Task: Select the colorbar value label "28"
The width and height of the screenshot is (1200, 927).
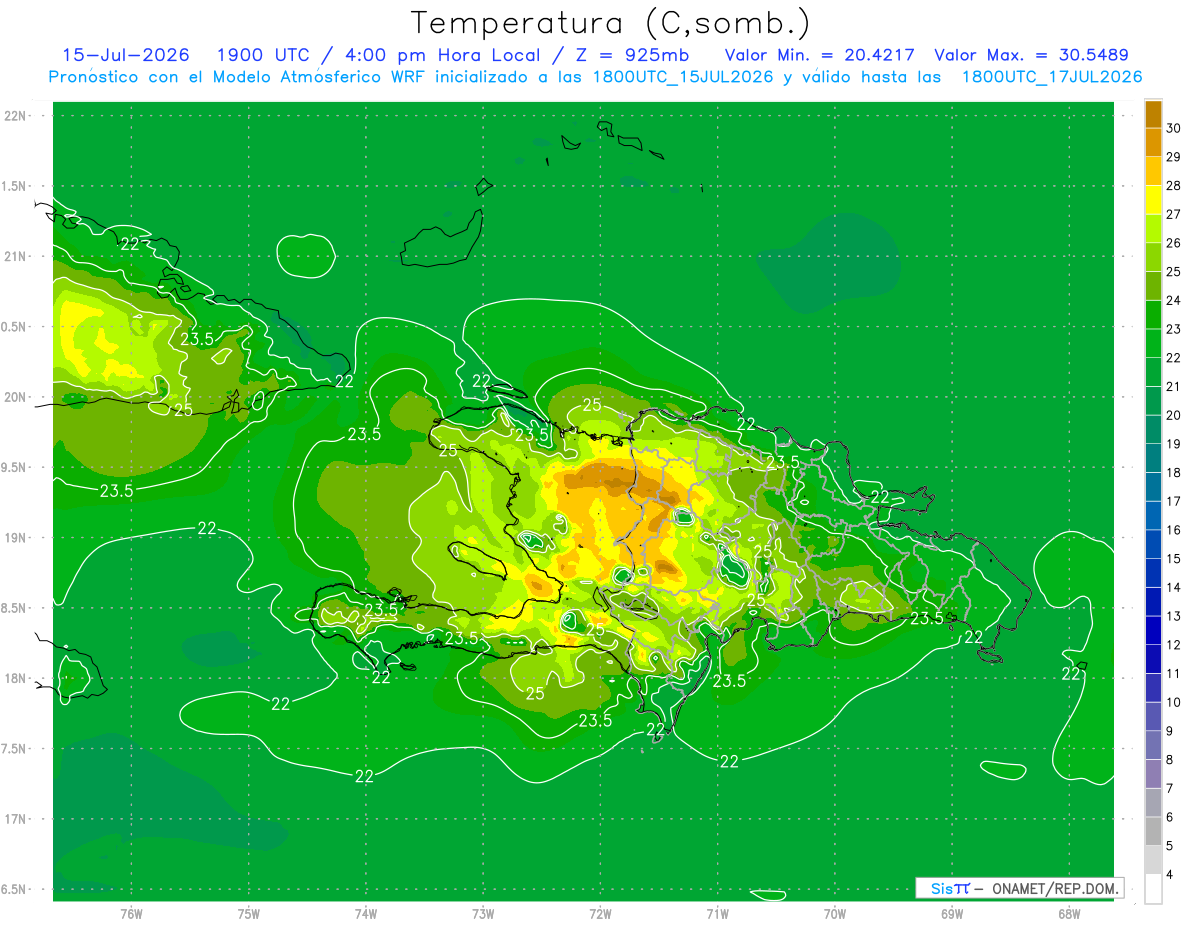Action: [x=1174, y=186]
